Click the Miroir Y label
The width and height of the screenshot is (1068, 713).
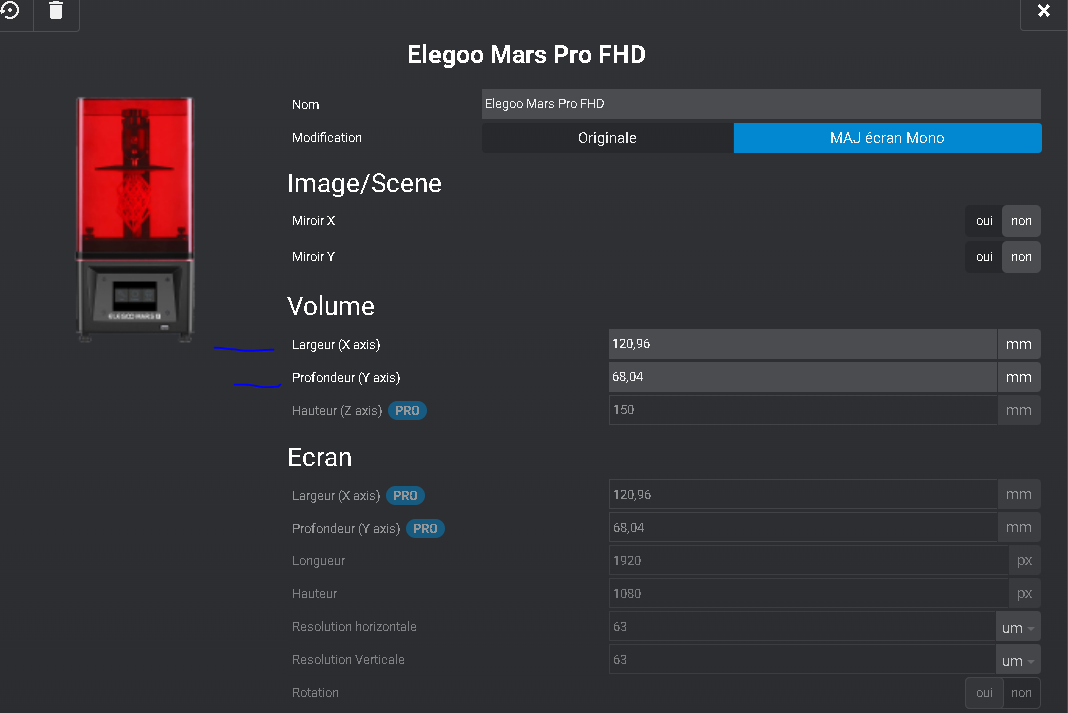[x=313, y=257]
